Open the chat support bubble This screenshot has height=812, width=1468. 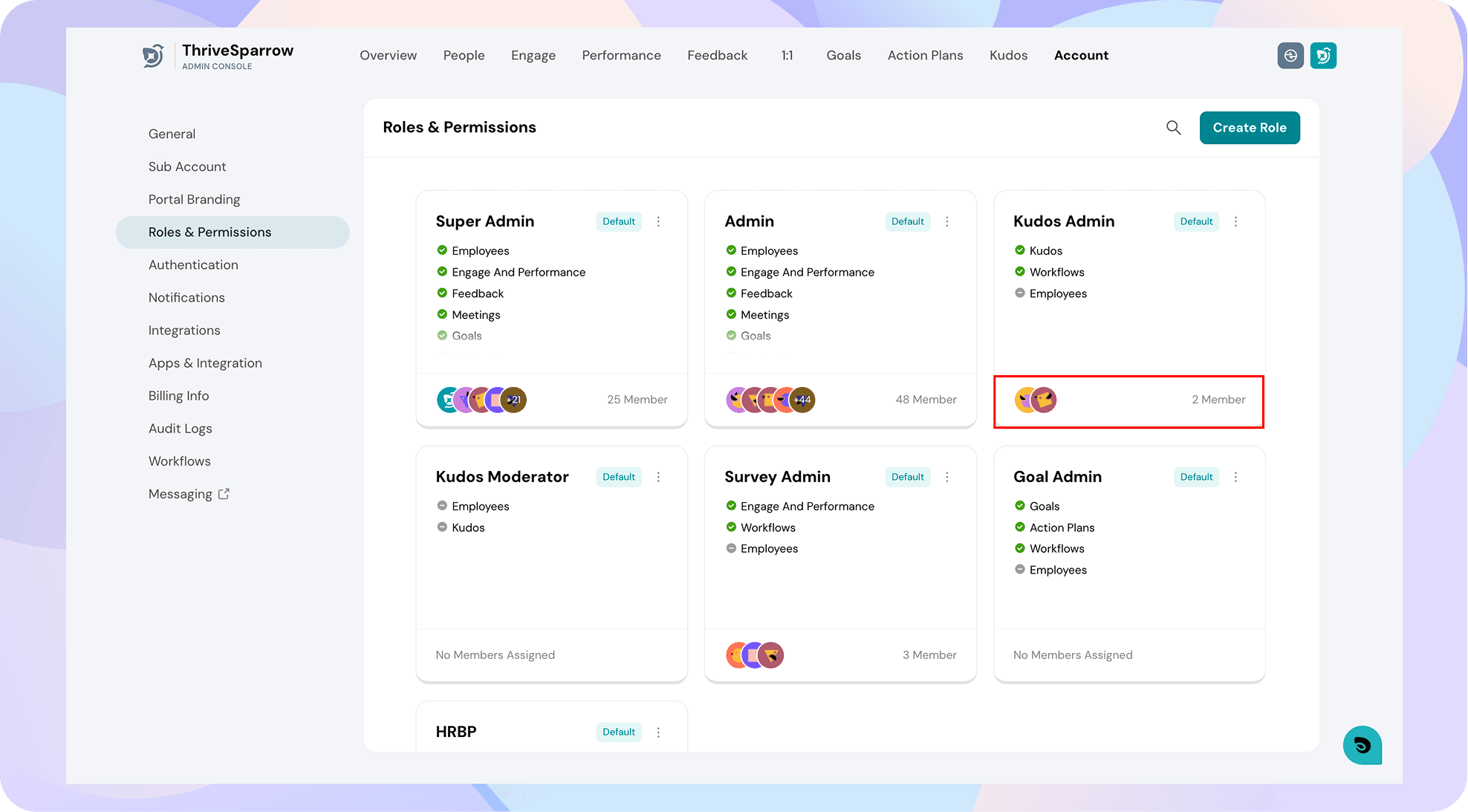[1362, 745]
